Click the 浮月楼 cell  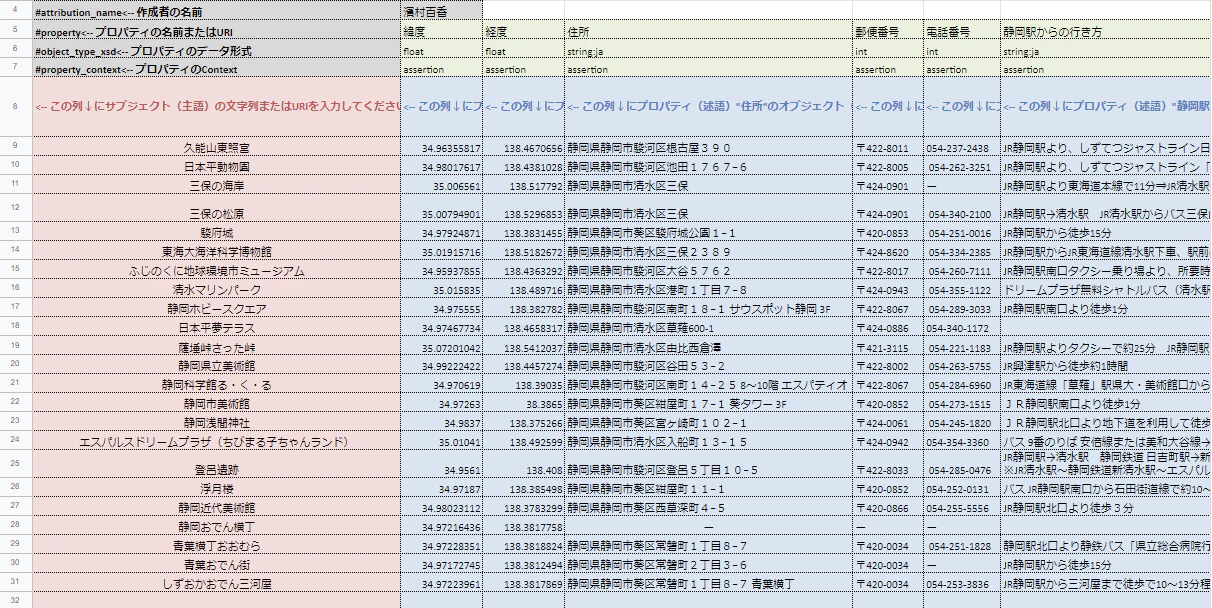point(216,489)
